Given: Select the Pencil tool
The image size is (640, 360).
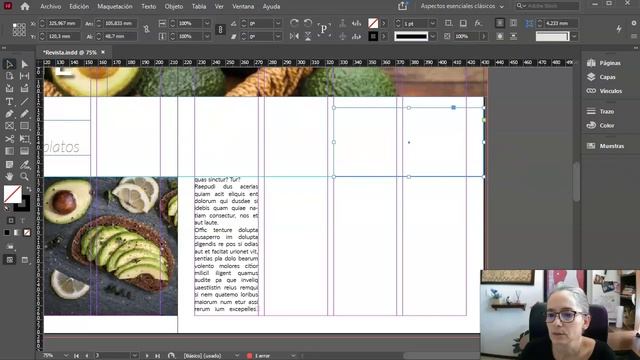Looking at the screenshot, I should tap(24, 114).
